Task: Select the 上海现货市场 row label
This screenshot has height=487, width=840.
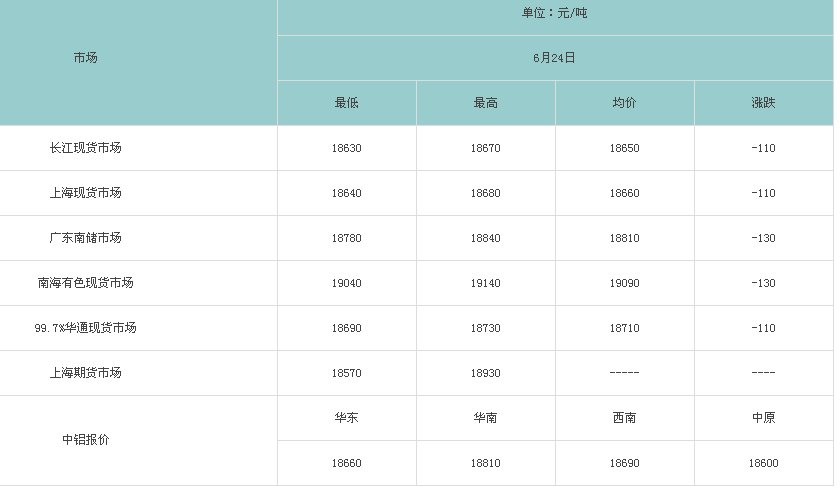Action: tap(86, 193)
